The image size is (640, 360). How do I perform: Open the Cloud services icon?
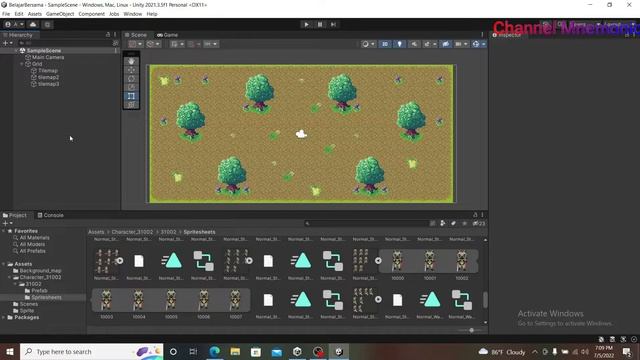click(33, 24)
